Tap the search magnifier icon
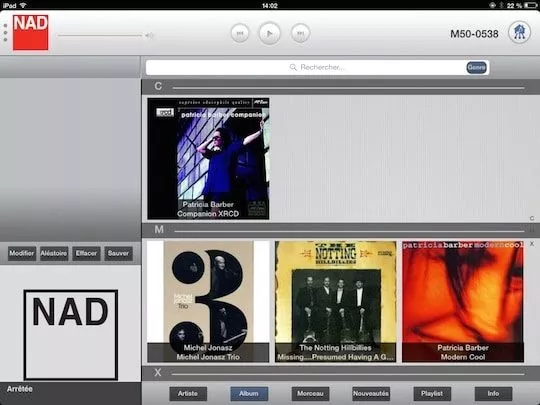 [293, 67]
